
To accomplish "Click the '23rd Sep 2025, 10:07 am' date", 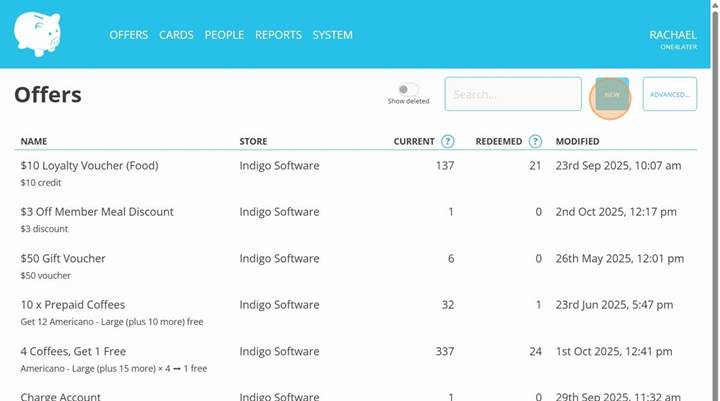I will (x=619, y=166).
